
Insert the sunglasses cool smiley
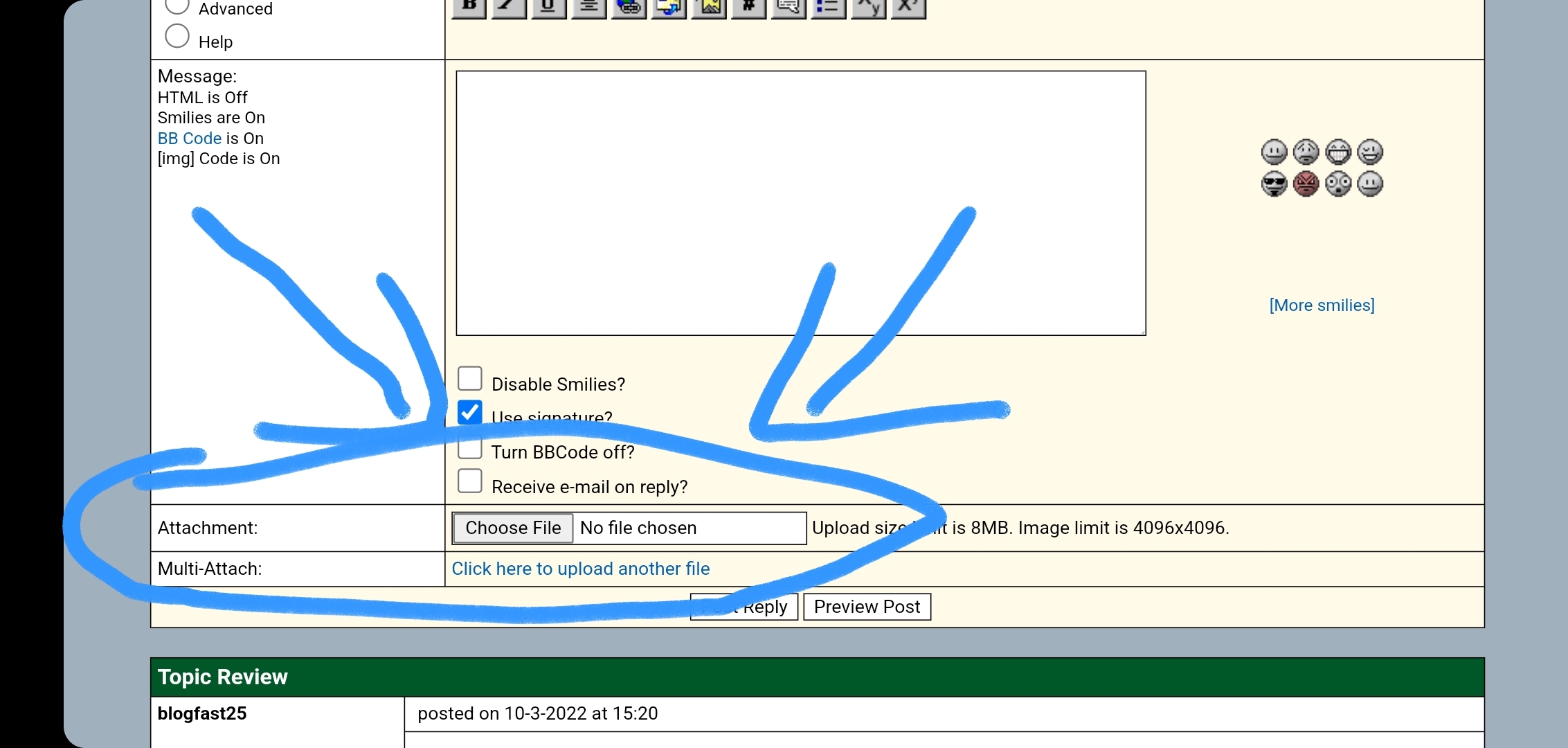pyautogui.click(x=1274, y=184)
